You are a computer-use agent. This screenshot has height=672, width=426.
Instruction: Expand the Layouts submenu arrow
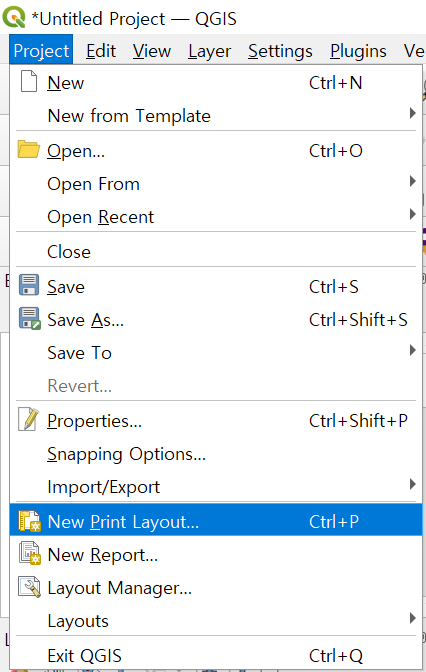[412, 618]
